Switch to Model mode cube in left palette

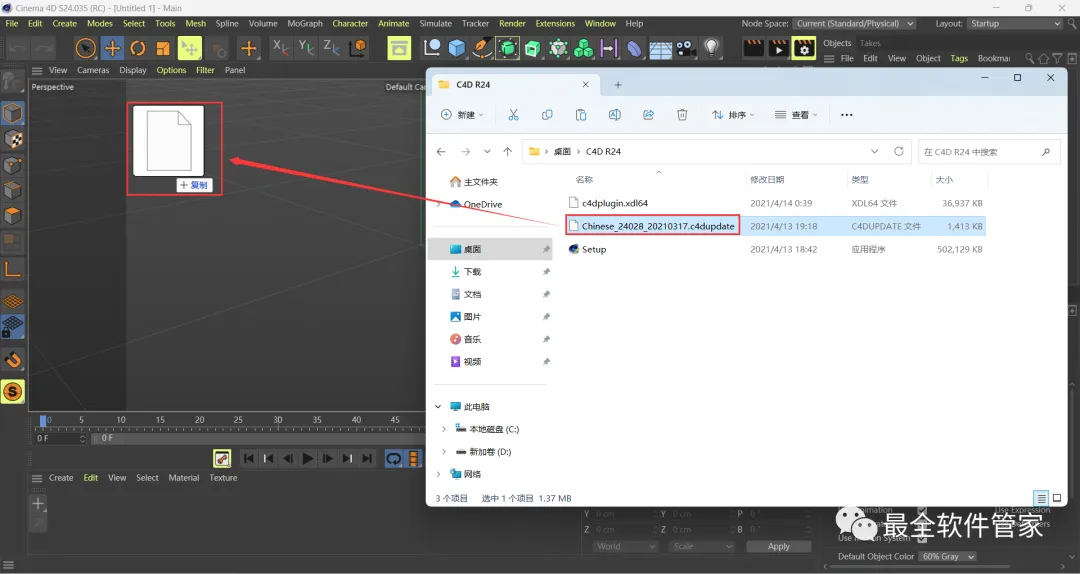[x=12, y=113]
